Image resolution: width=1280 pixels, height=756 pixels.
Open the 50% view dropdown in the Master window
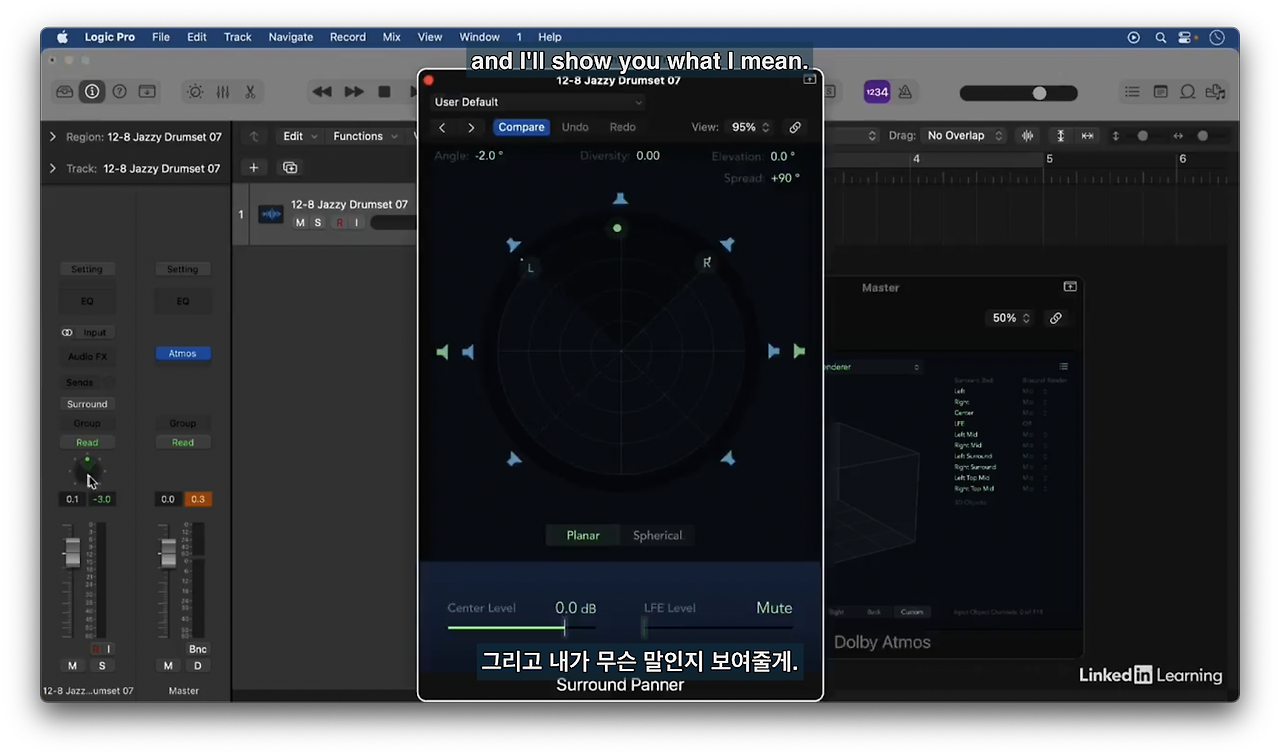tap(1011, 318)
